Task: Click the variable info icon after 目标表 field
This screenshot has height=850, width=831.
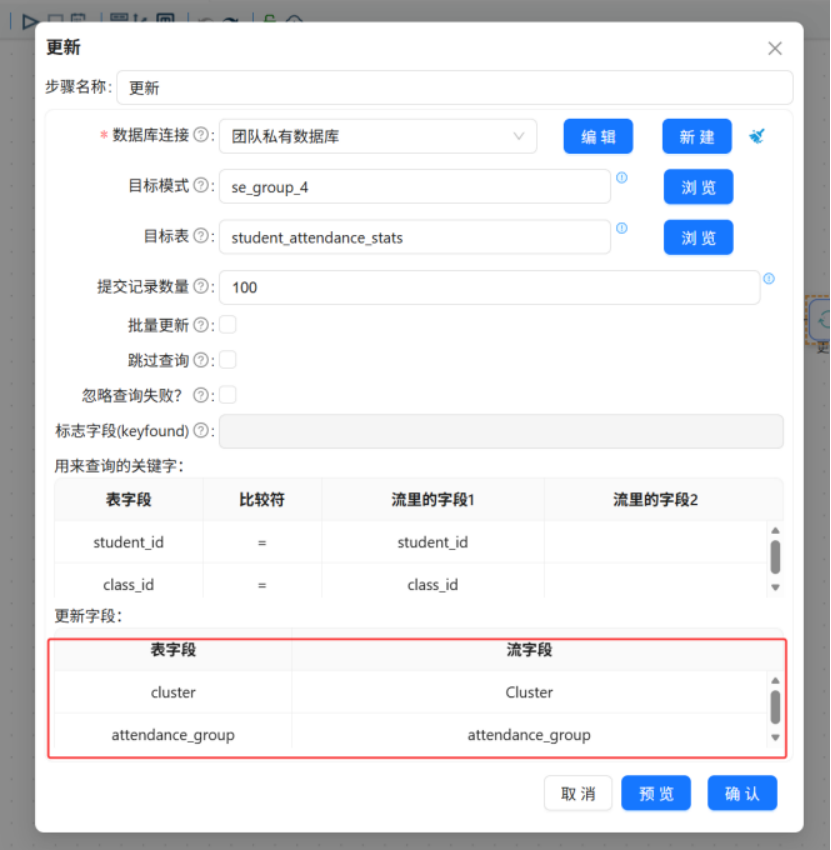Action: pyautogui.click(x=622, y=228)
